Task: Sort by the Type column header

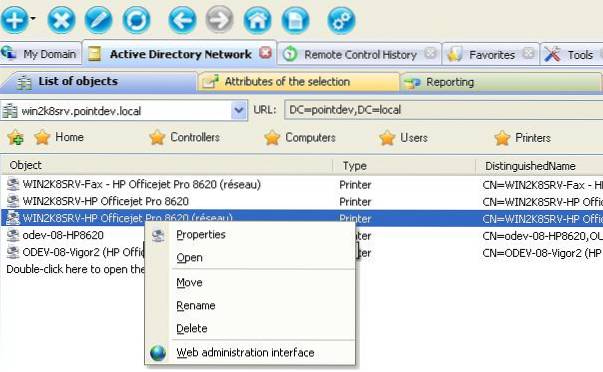Action: point(404,166)
